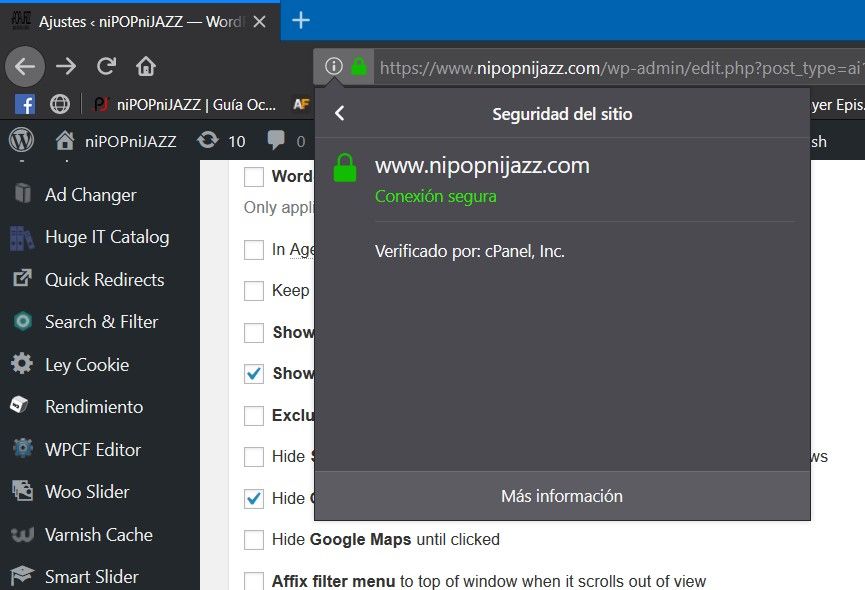Open the Ley Cookie menu

[87, 364]
